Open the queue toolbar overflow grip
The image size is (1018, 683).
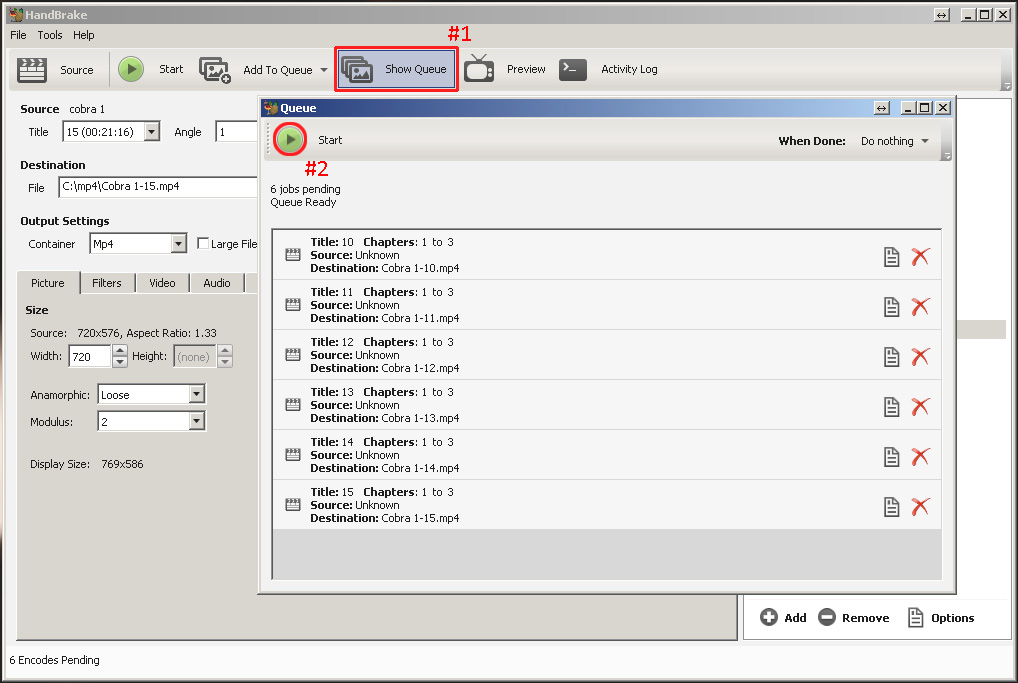click(x=947, y=155)
